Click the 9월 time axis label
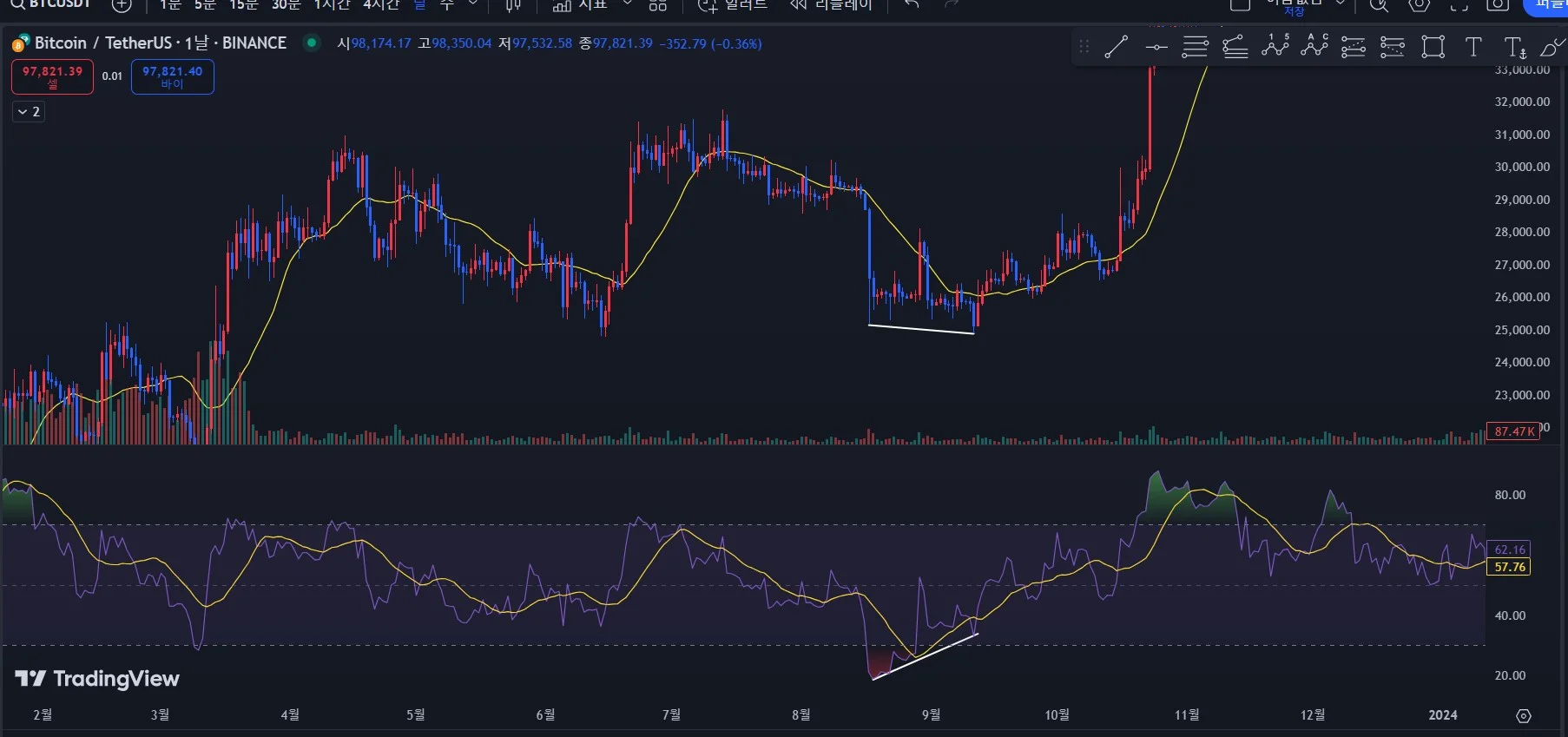The height and width of the screenshot is (737, 1568). tap(931, 714)
